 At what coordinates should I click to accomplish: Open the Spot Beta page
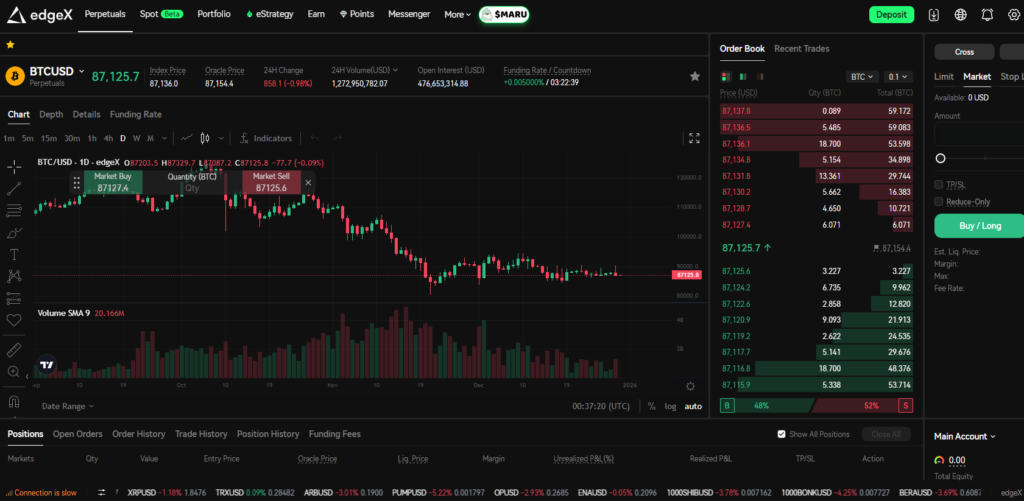pyautogui.click(x=161, y=14)
